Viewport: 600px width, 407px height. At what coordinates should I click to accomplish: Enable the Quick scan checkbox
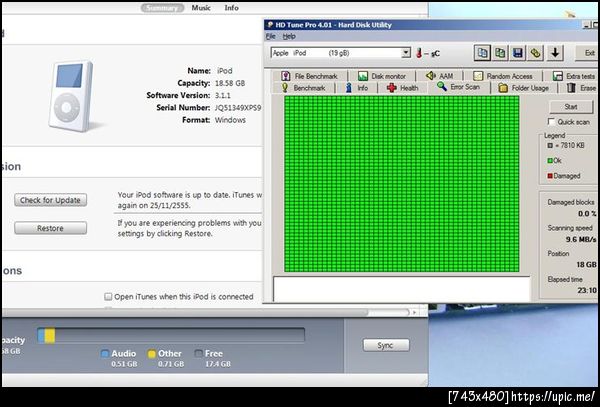(x=551, y=122)
